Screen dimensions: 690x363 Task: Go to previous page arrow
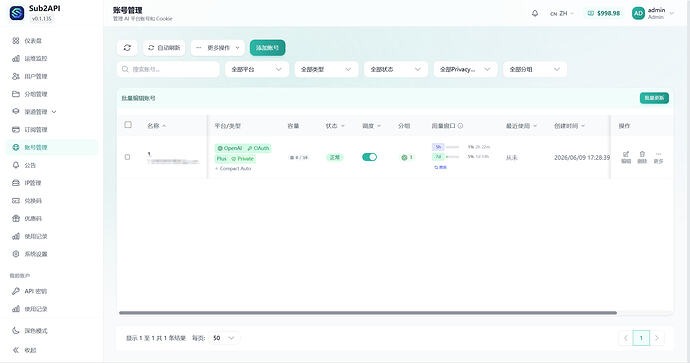(625, 338)
